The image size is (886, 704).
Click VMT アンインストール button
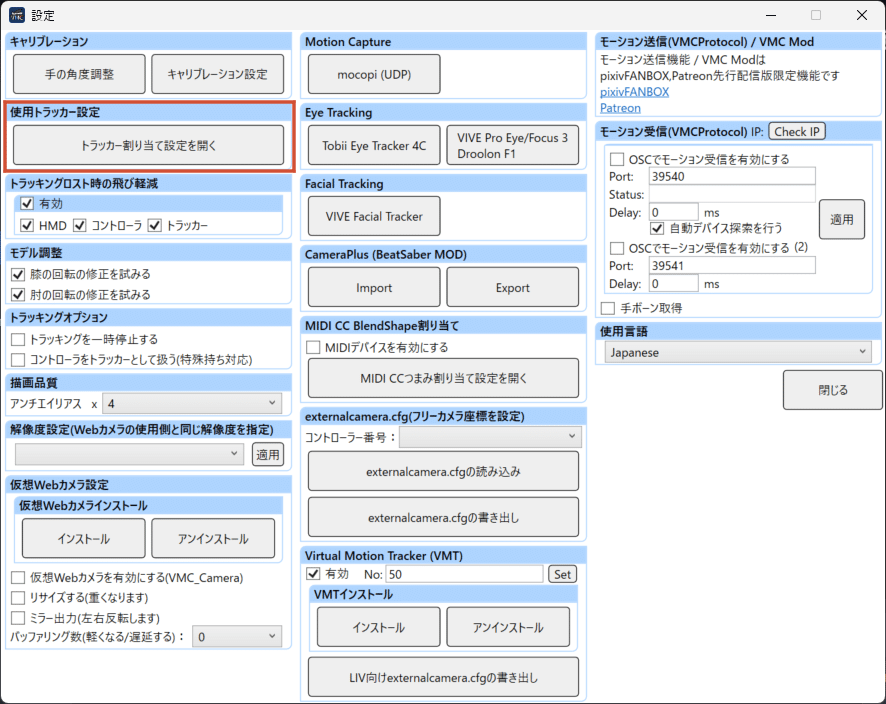508,627
